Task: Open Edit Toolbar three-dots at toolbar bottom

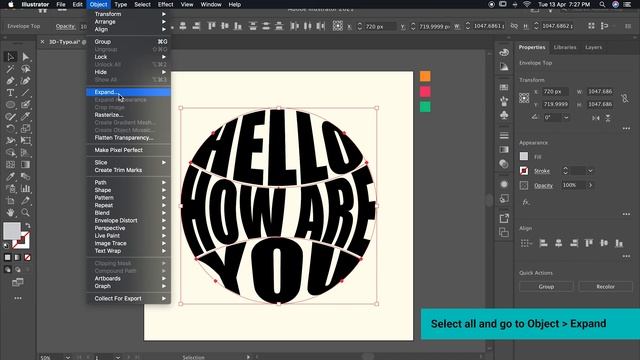Action: tap(18, 298)
